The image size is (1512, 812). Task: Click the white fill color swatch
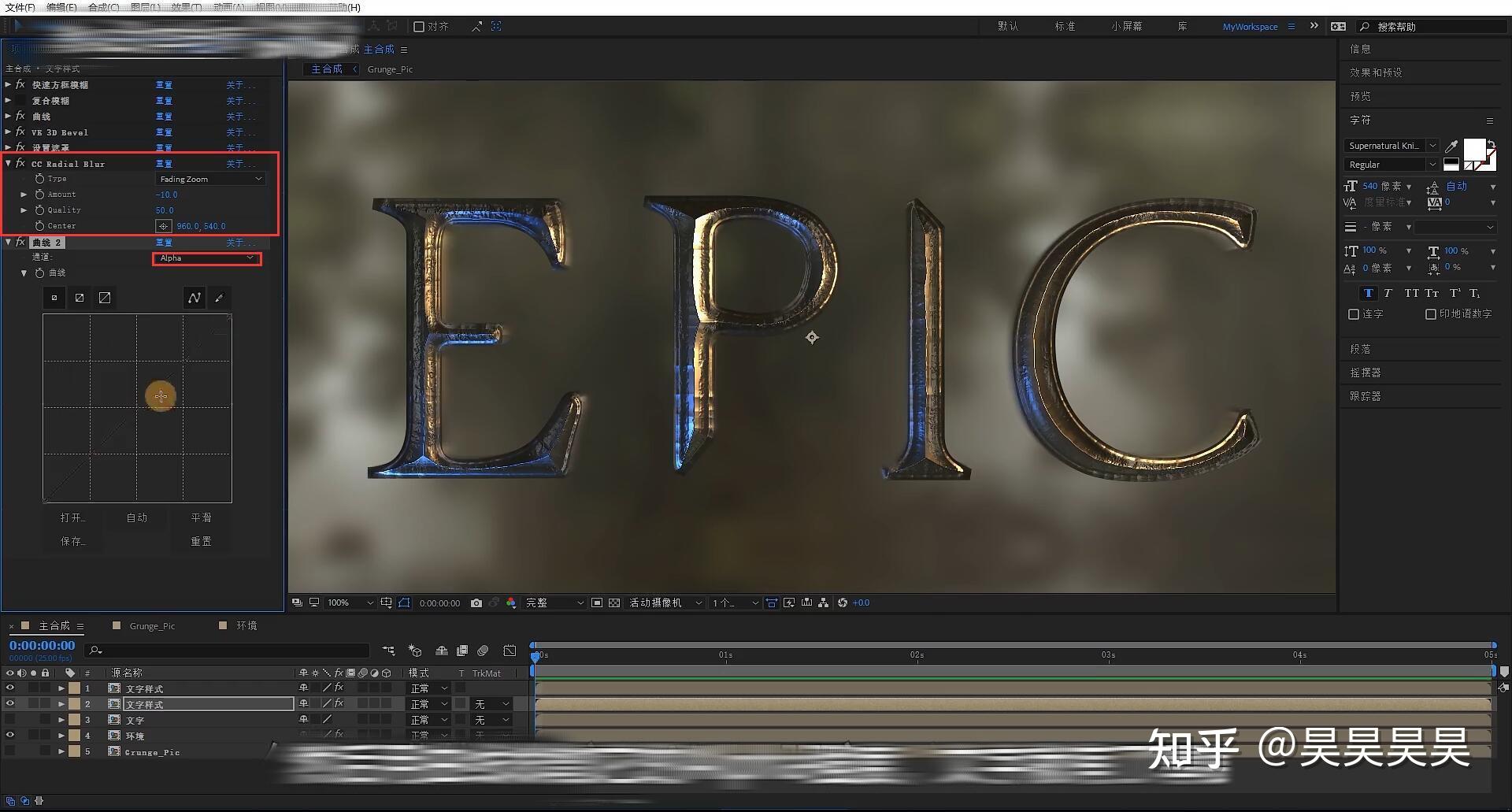coord(1473,149)
